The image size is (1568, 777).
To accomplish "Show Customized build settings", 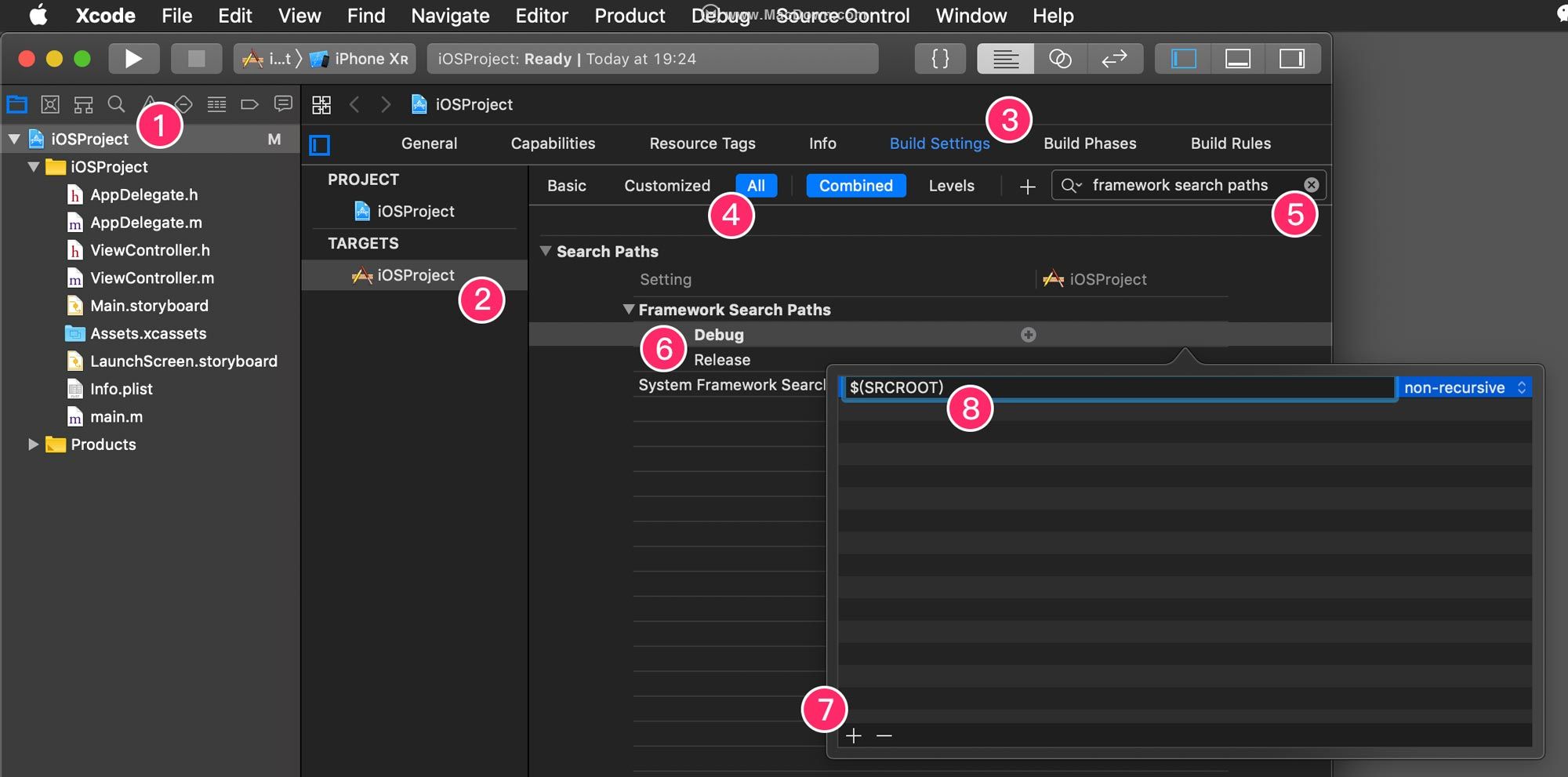I will 667,186.
